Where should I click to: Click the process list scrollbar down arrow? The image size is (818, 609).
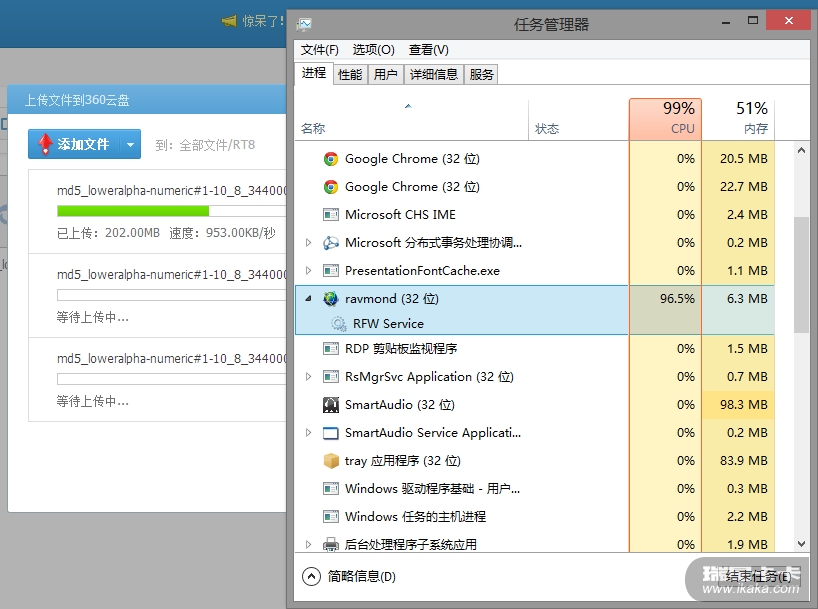click(801, 544)
